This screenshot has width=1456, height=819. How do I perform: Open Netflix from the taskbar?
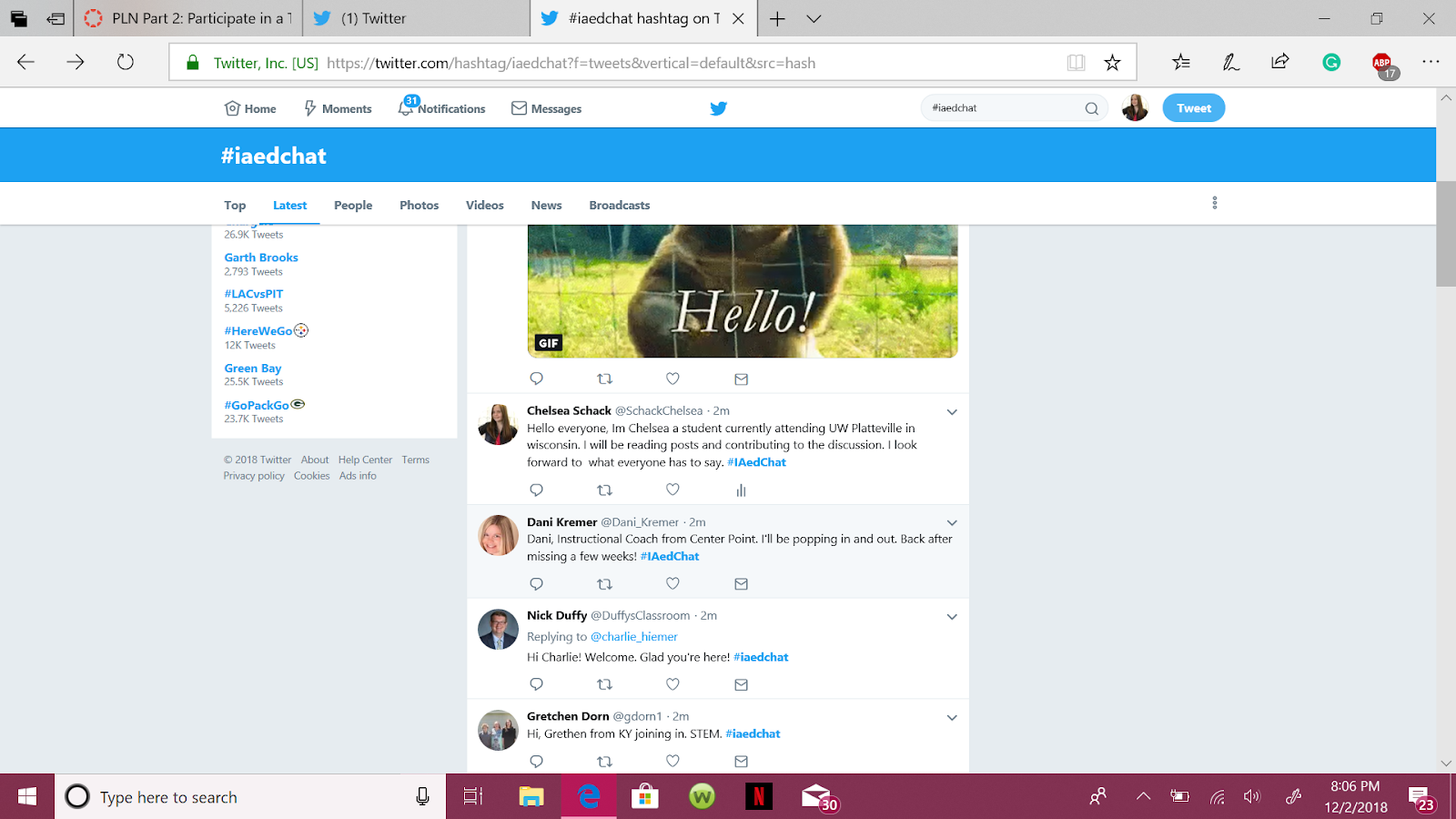click(759, 796)
